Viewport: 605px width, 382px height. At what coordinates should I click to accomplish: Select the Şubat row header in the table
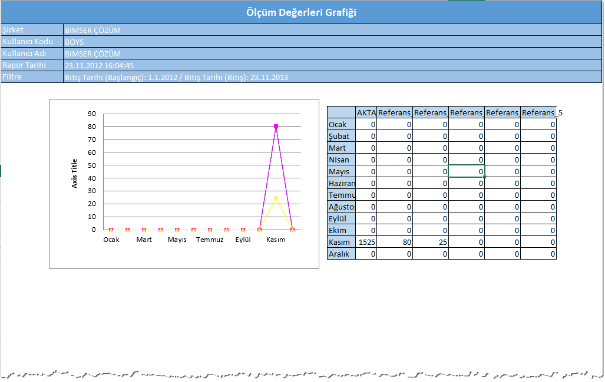[341, 136]
